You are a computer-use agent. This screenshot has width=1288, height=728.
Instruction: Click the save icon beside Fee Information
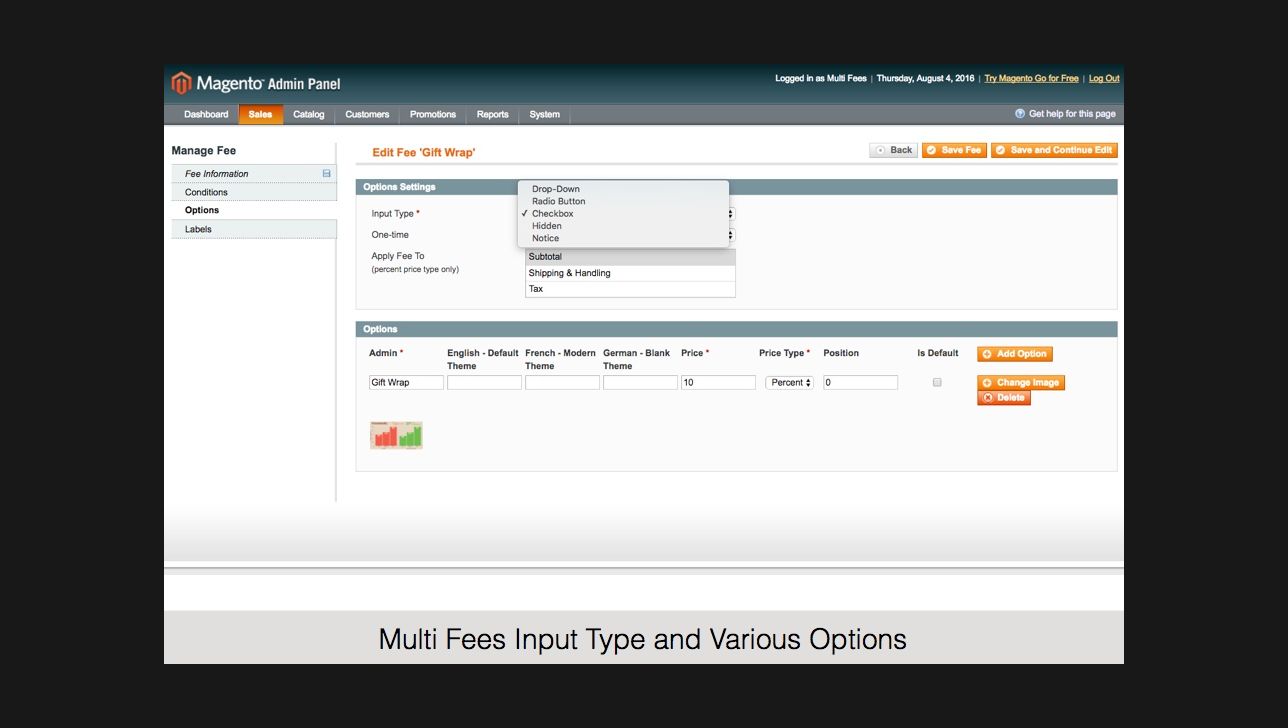(326, 174)
